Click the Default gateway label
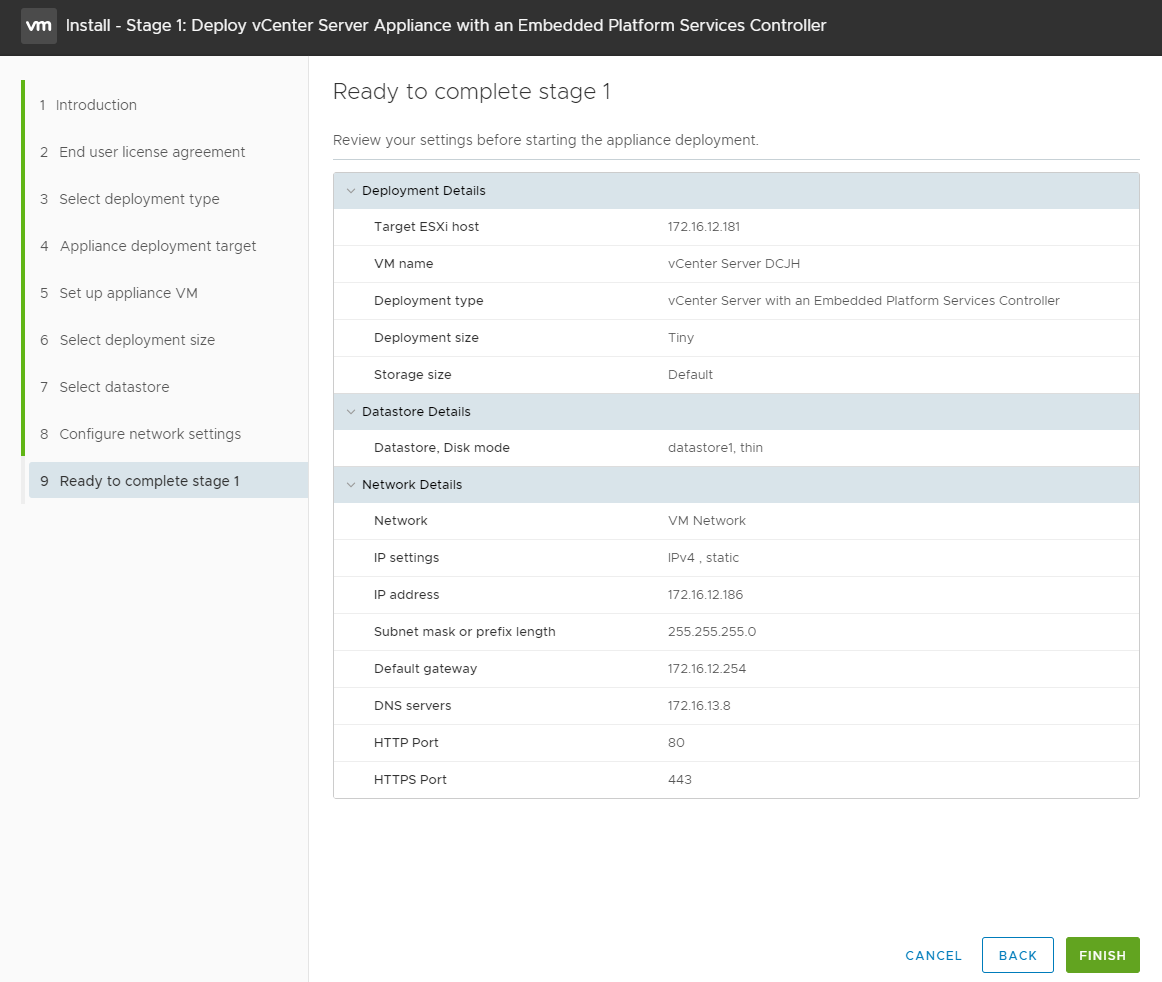This screenshot has height=982, width=1162. tap(425, 669)
